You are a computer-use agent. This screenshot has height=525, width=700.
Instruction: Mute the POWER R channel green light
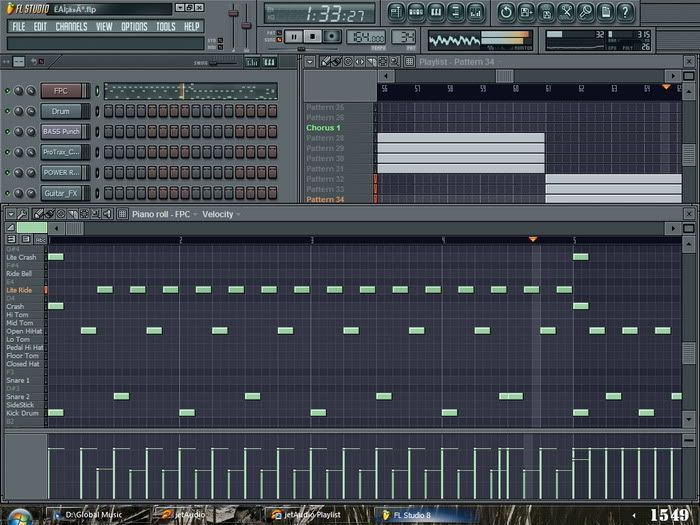tap(7, 173)
